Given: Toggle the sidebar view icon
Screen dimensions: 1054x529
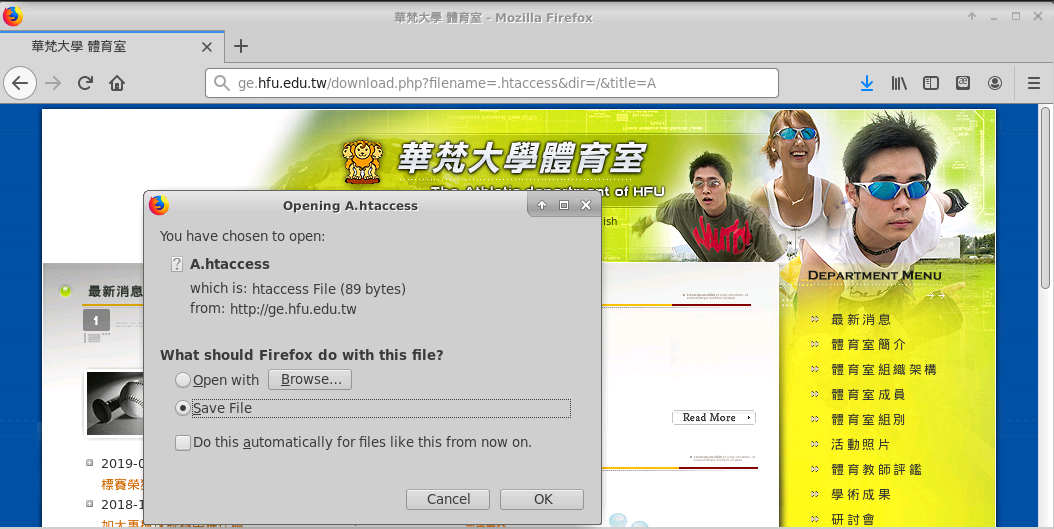Looking at the screenshot, I should pyautogui.click(x=931, y=83).
